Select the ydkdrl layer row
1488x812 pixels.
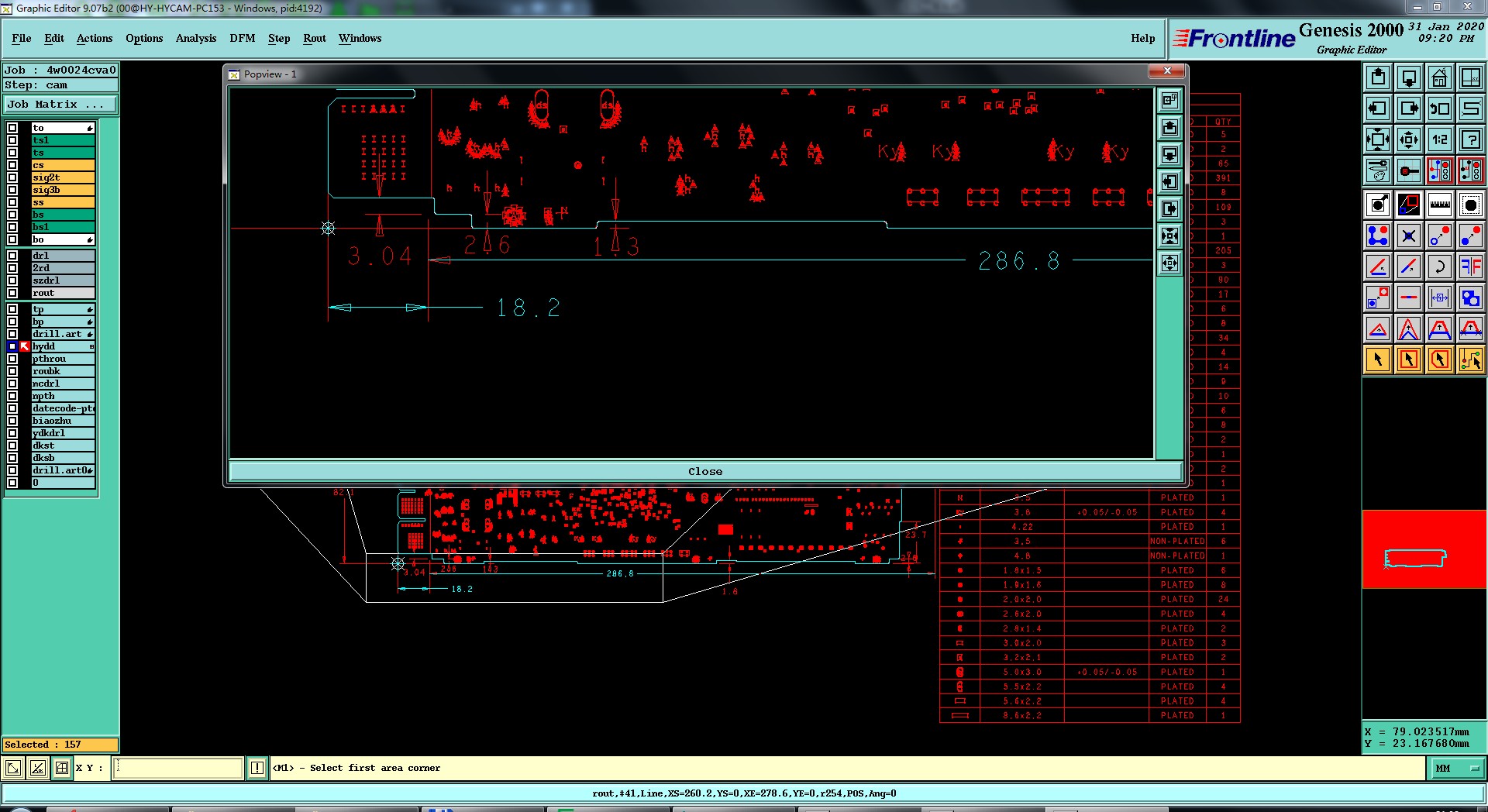pos(63,433)
